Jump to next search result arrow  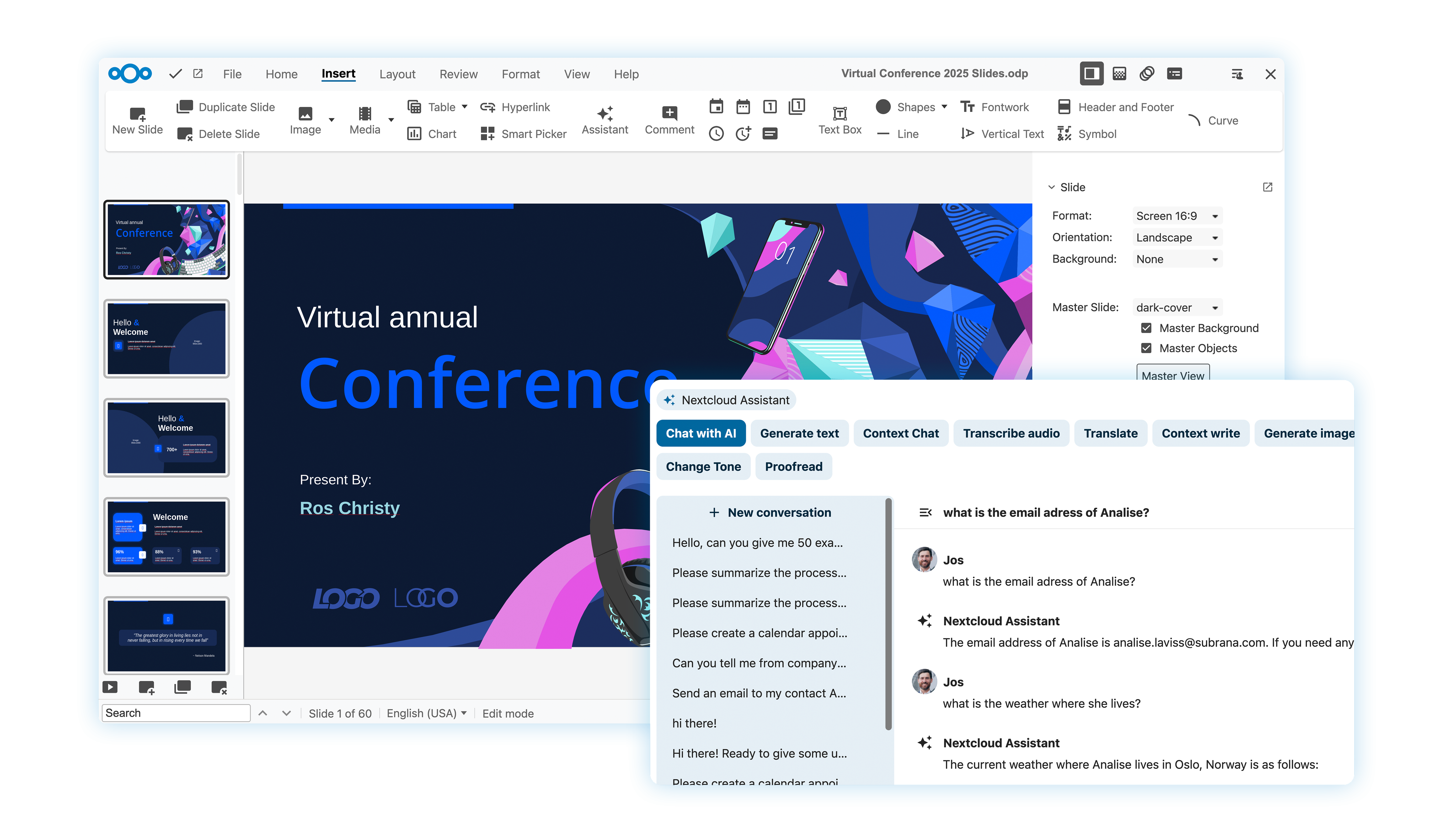coord(287,713)
